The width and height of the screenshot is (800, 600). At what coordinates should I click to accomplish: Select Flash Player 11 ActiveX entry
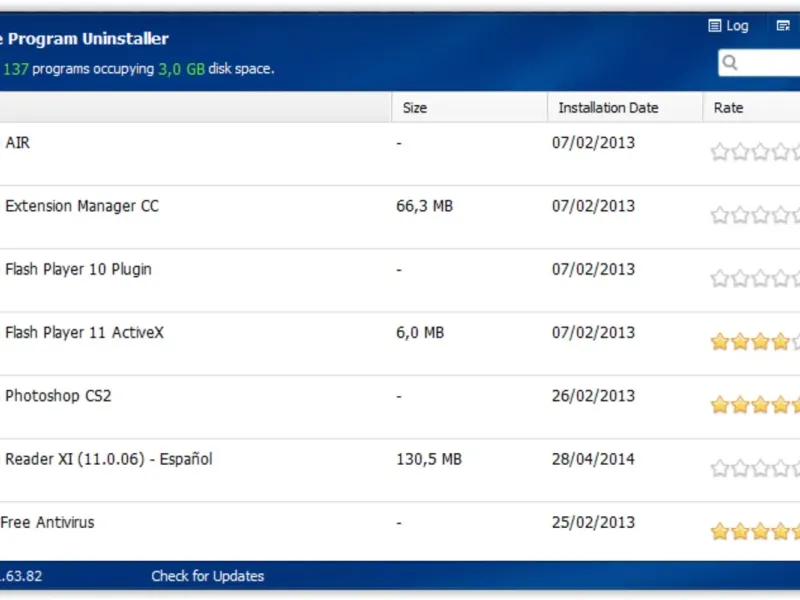point(400,344)
